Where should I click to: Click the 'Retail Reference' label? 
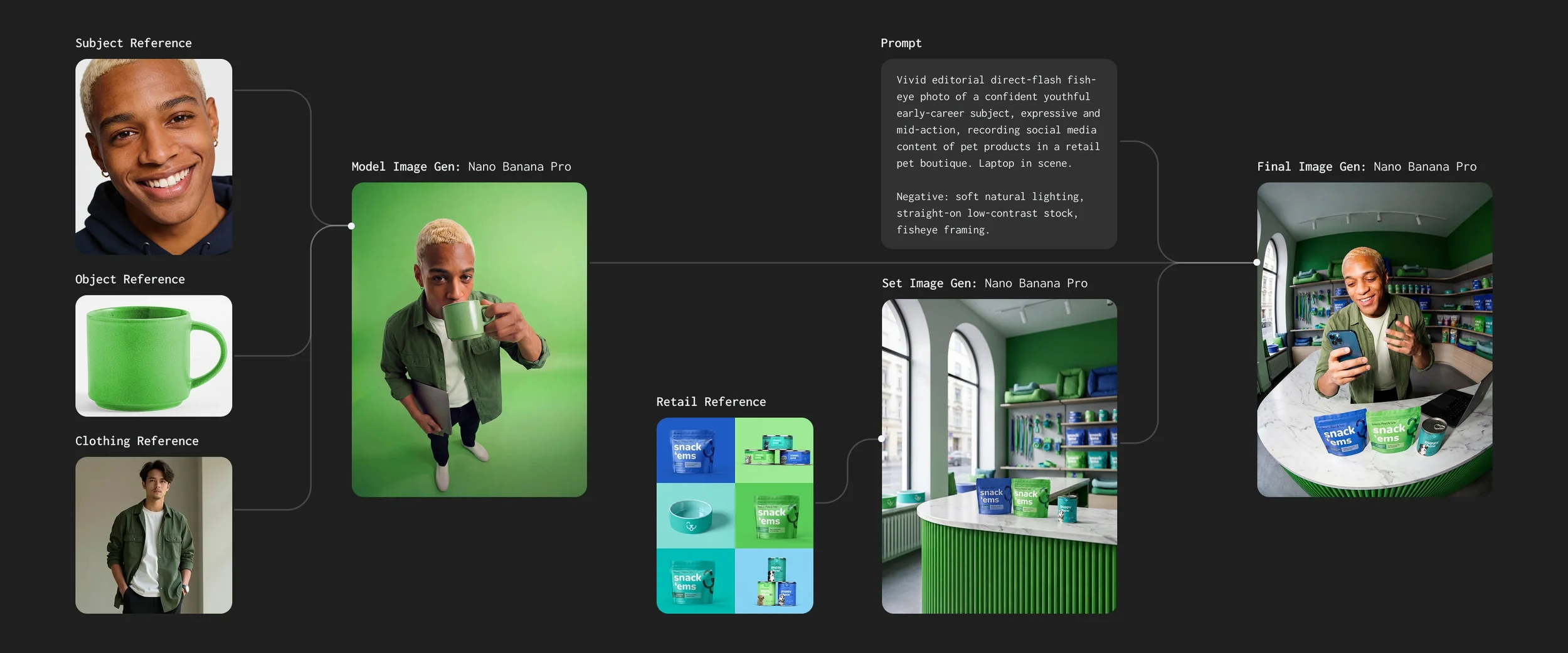[711, 401]
